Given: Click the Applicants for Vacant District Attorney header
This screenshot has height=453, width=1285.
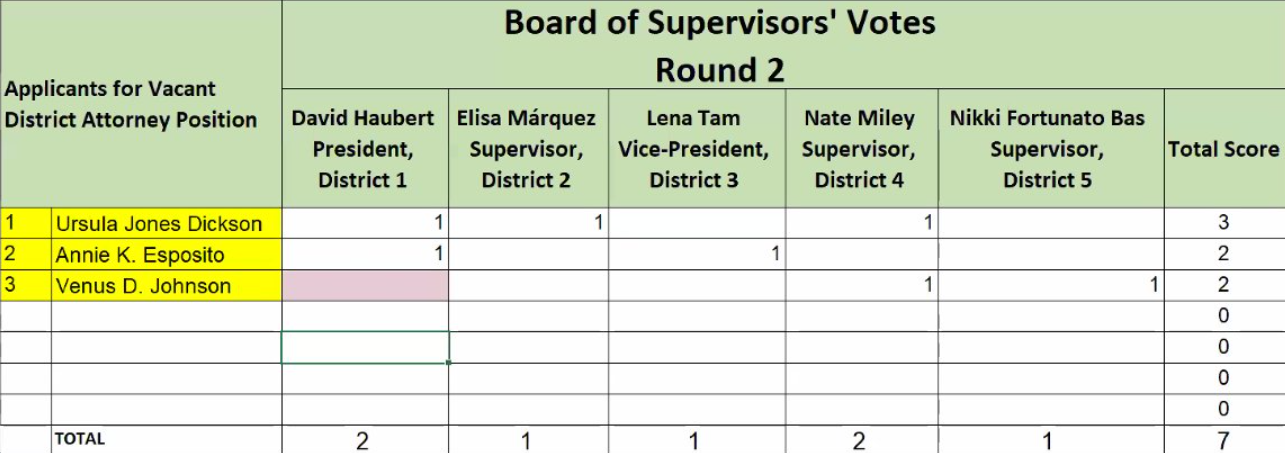Looking at the screenshot, I should point(131,104).
